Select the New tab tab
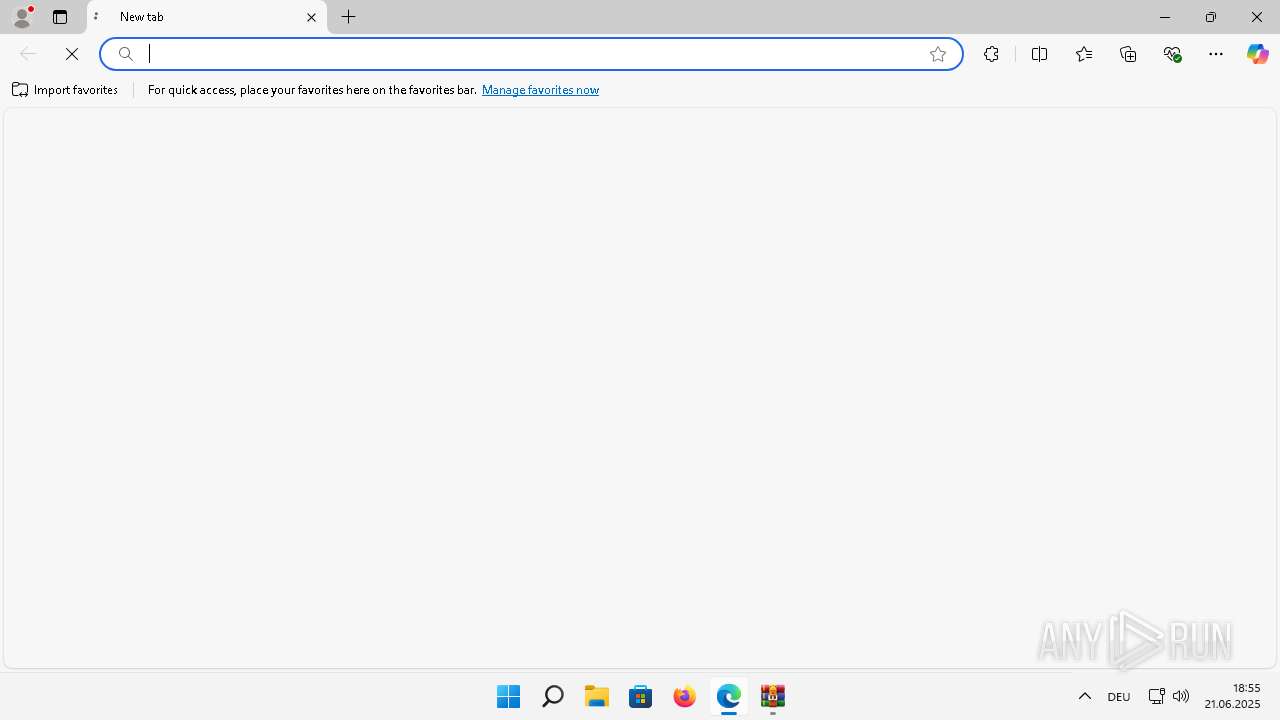Viewport: 1280px width, 720px height. [x=207, y=17]
